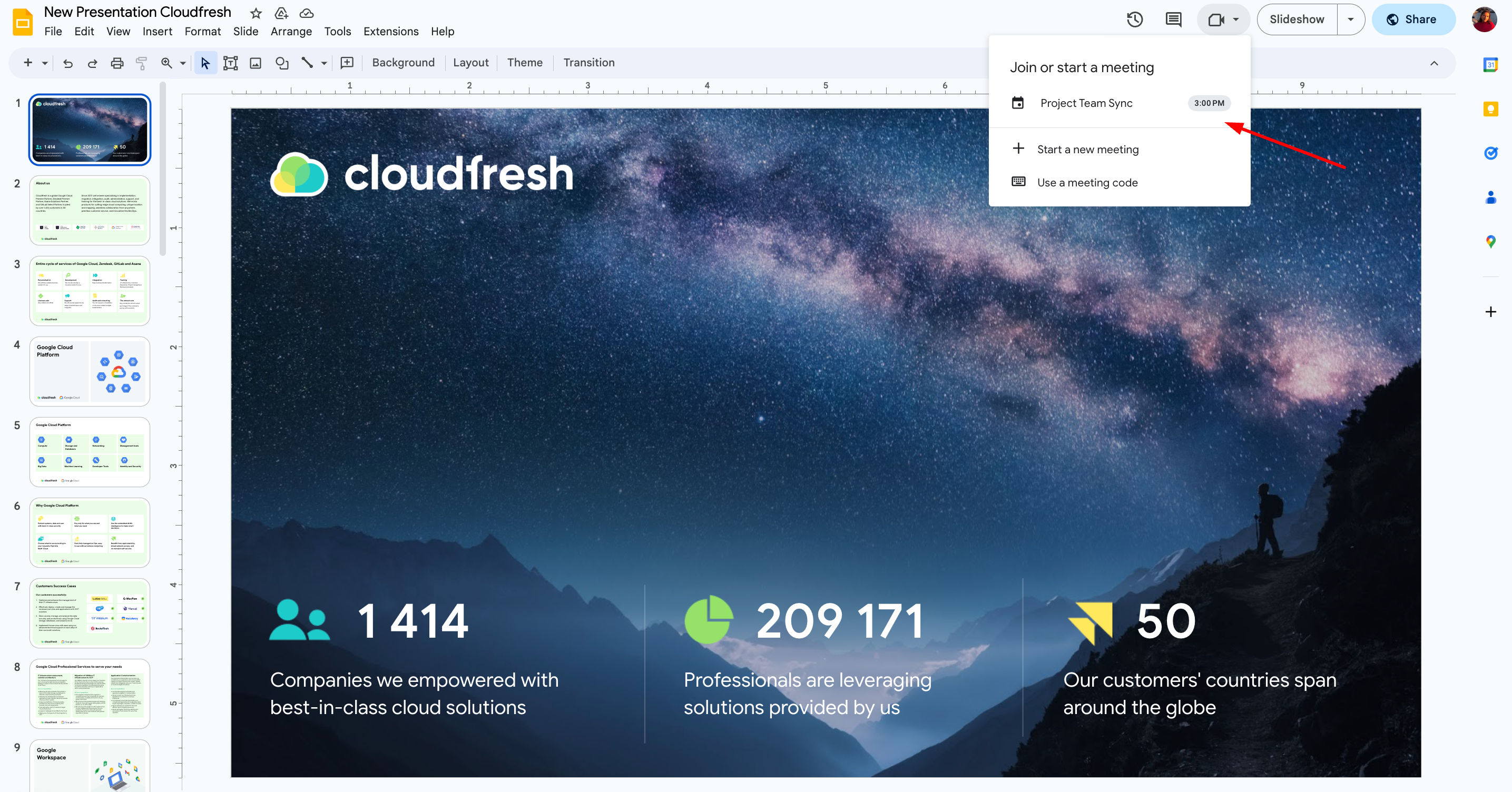
Task: Star the presentation
Action: [x=256, y=13]
